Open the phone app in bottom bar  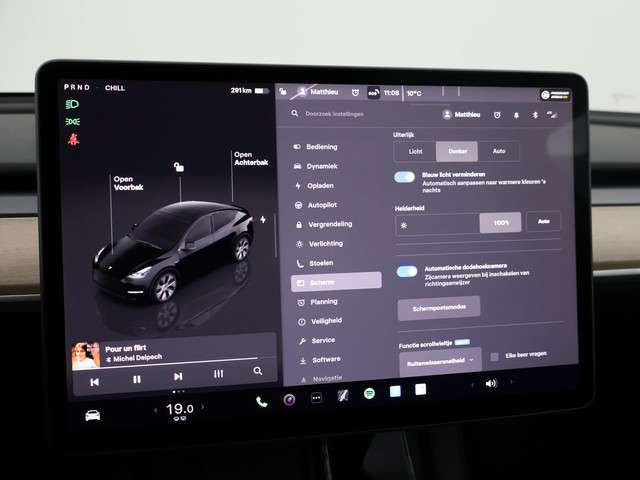point(262,401)
